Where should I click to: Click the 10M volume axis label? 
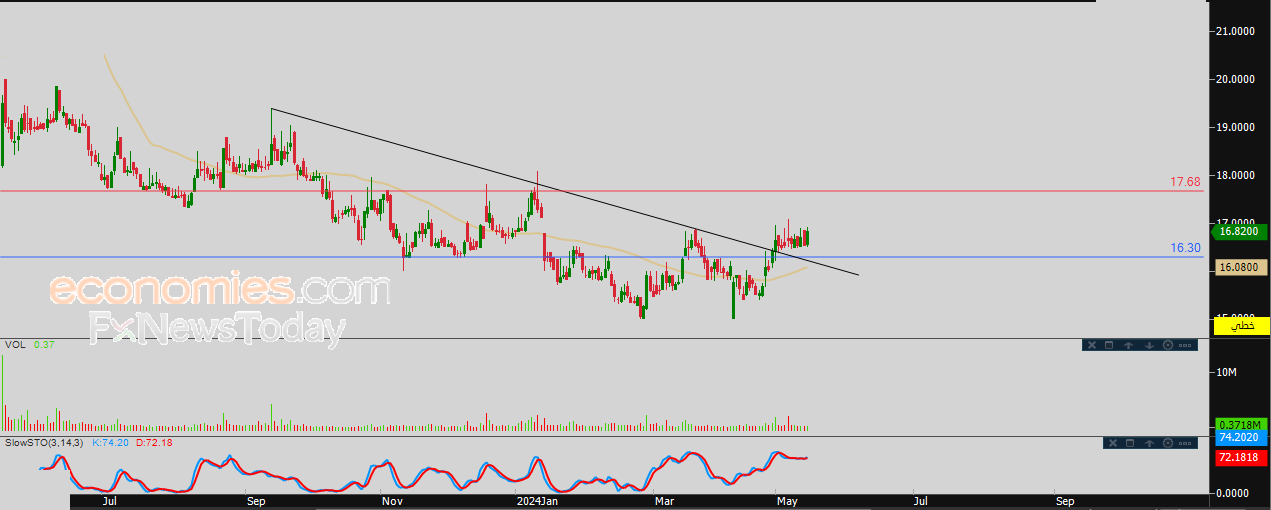coord(1226,372)
